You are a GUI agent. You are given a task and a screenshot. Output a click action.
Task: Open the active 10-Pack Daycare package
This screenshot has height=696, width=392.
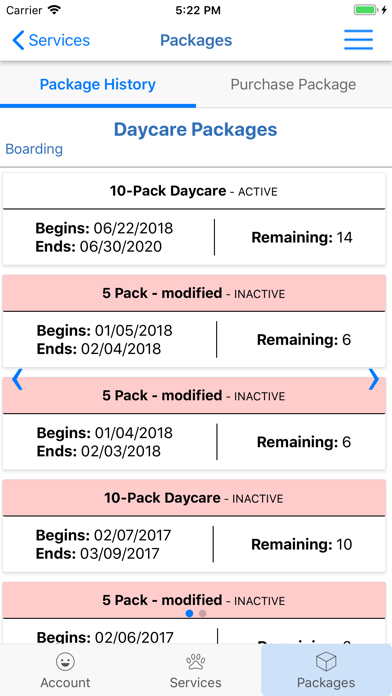click(194, 219)
